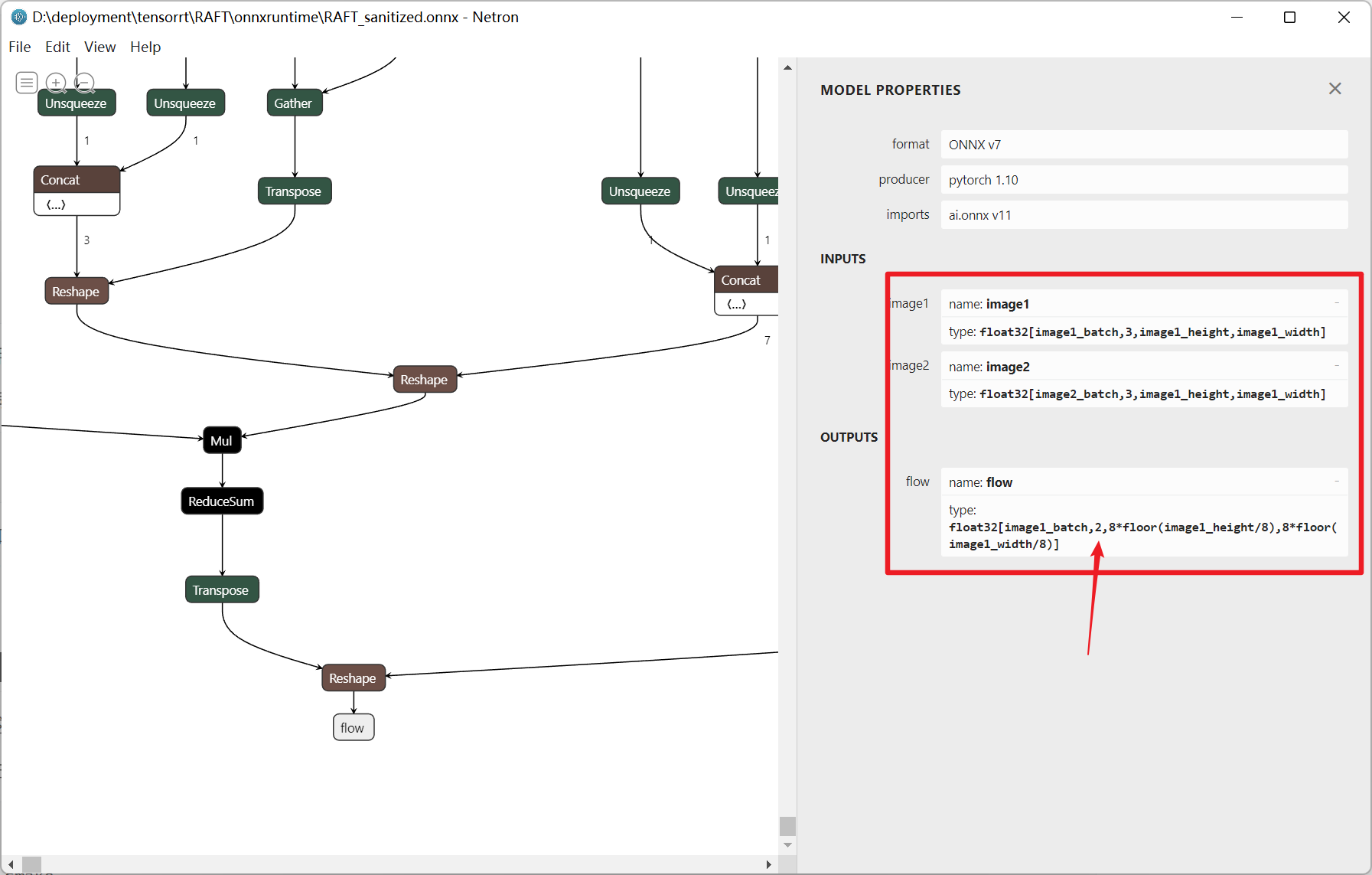Select the left Concat node header
This screenshot has height=875, width=1372.
click(x=77, y=180)
